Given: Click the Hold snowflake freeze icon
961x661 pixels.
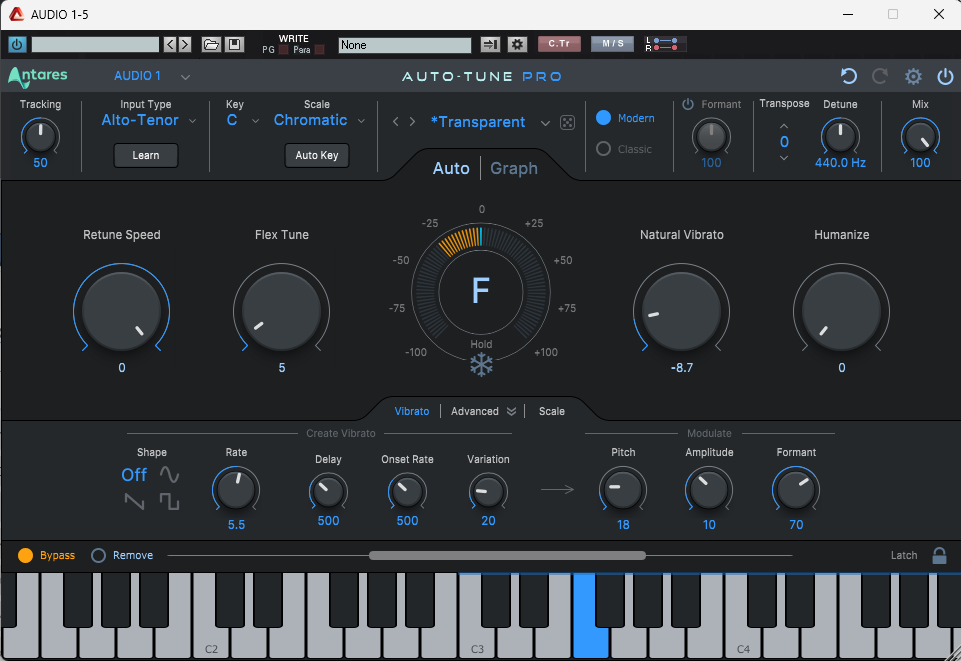Looking at the screenshot, I should click(481, 364).
